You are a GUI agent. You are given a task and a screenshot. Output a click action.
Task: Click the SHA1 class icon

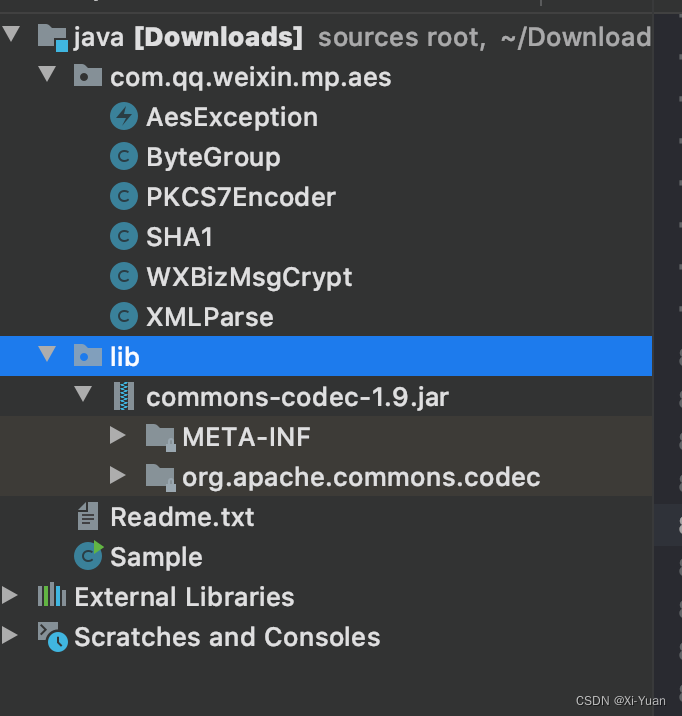pyautogui.click(x=124, y=236)
